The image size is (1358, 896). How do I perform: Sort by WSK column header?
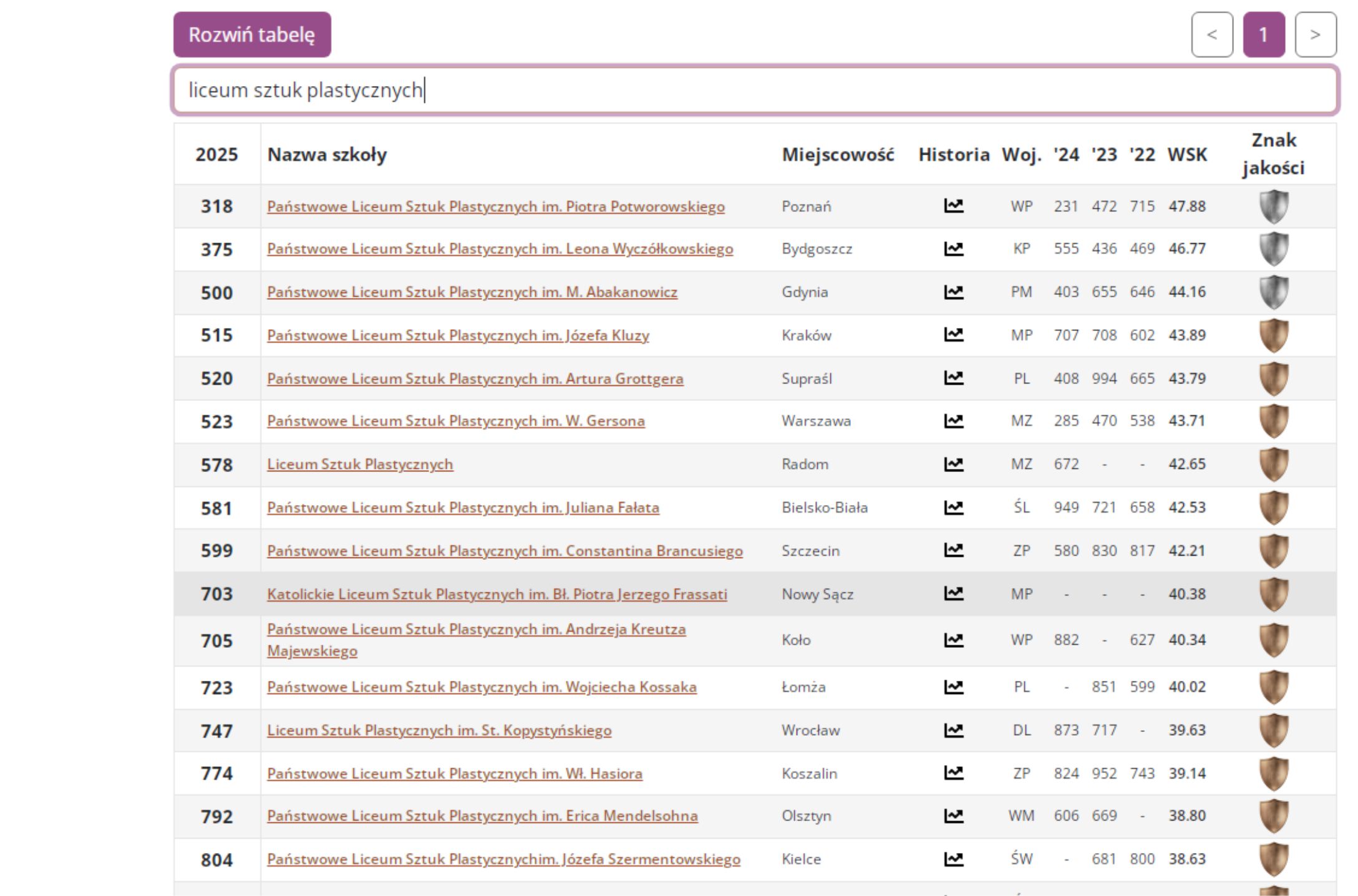pos(1186,155)
